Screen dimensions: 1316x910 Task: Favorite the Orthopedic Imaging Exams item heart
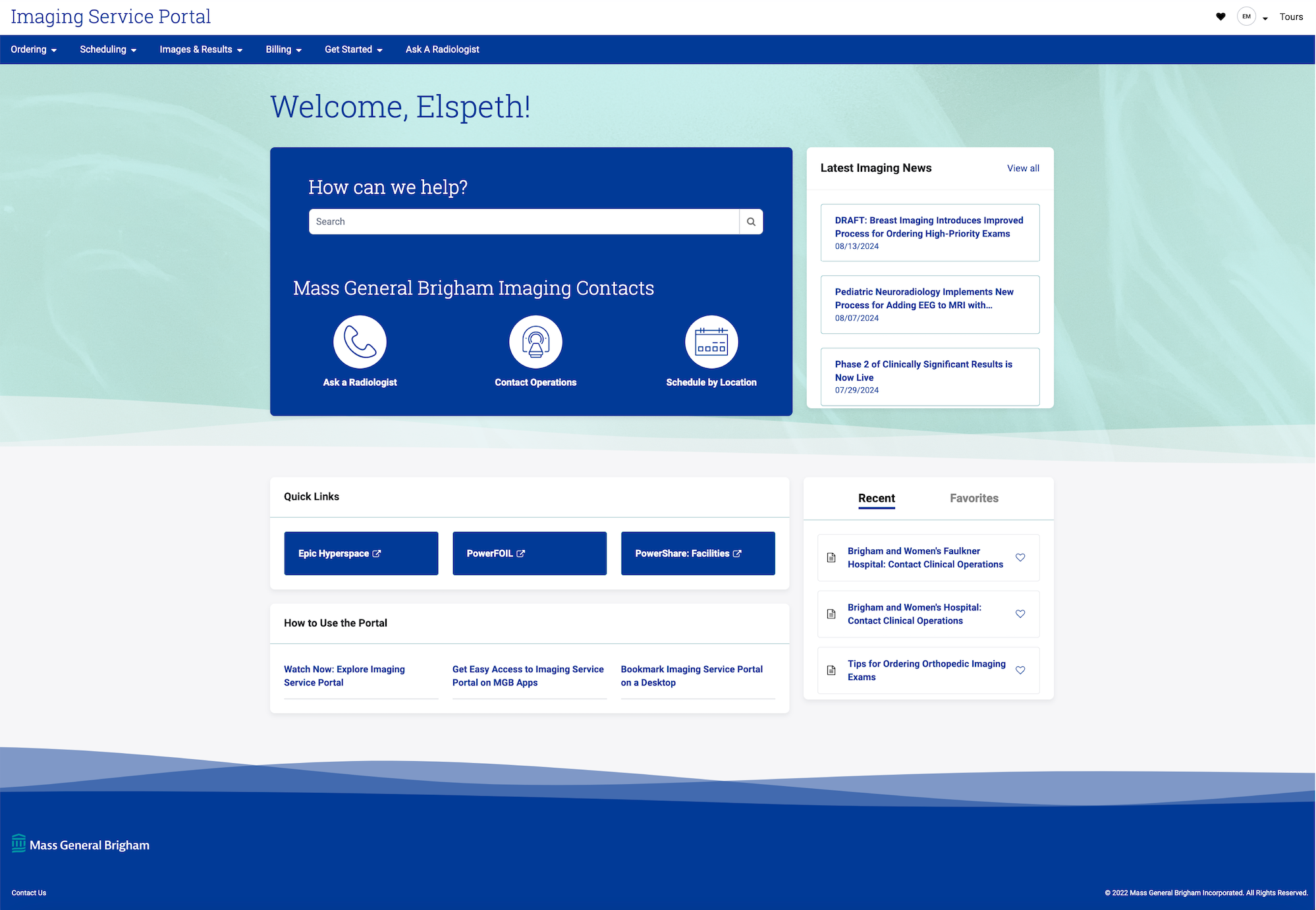(1020, 670)
